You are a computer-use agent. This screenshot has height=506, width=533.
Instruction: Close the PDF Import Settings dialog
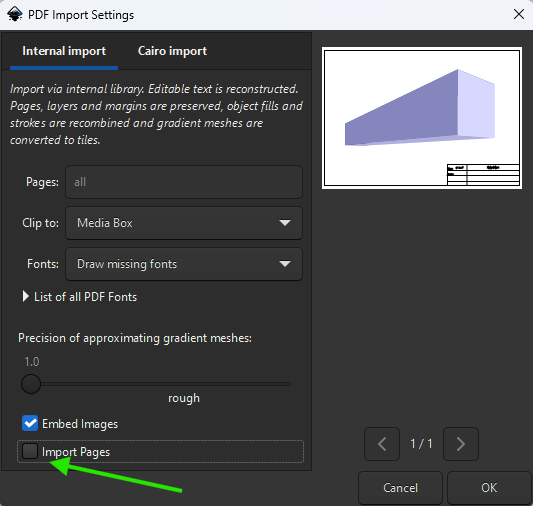tap(519, 14)
